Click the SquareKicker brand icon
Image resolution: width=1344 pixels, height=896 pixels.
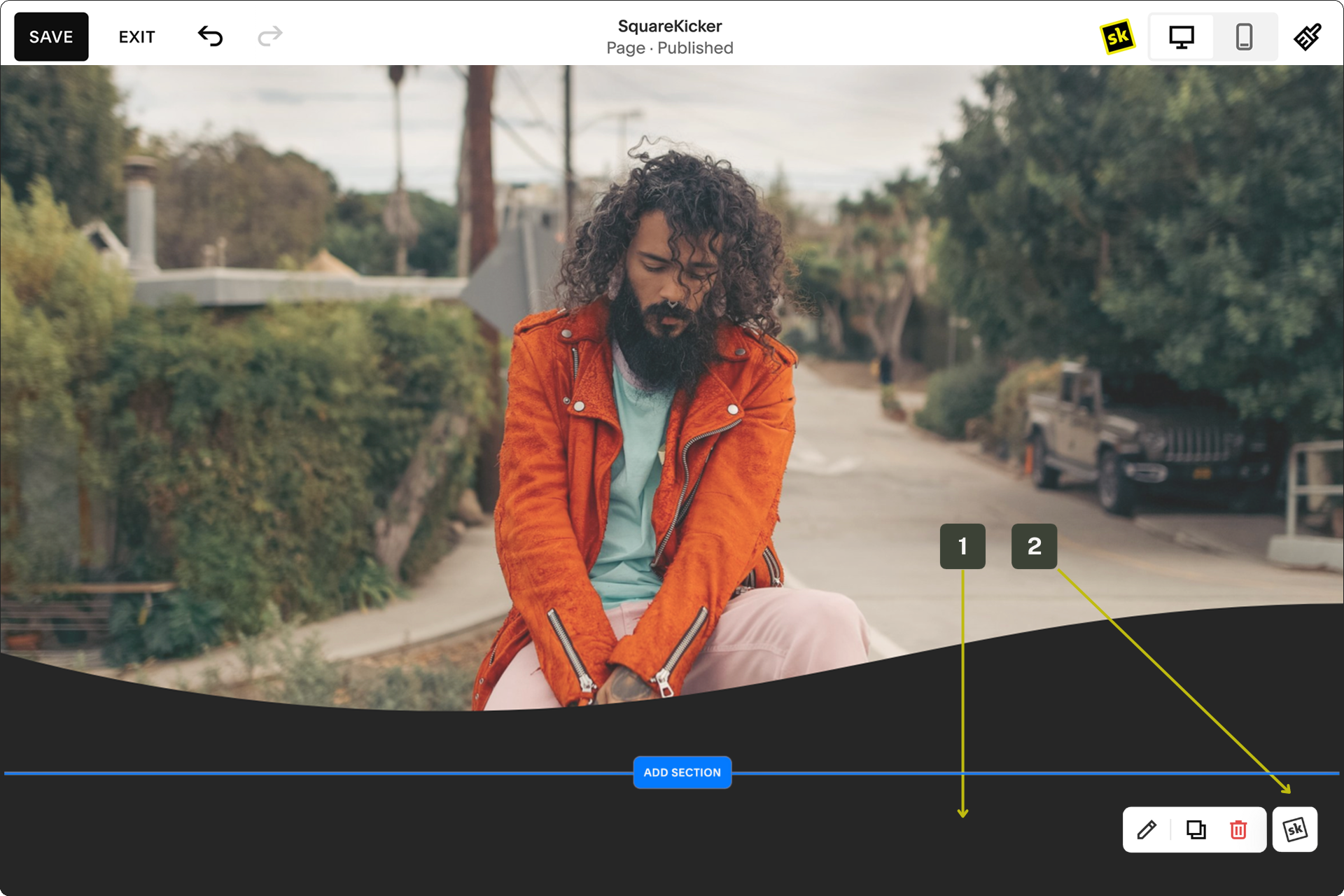point(1118,37)
